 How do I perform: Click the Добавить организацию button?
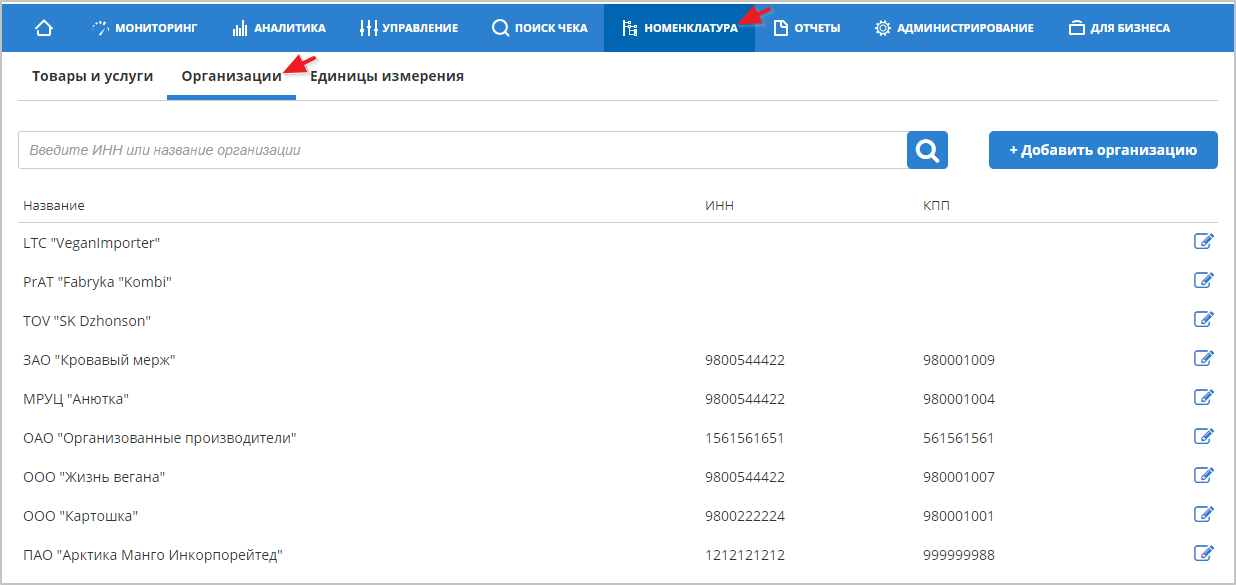pos(1102,150)
